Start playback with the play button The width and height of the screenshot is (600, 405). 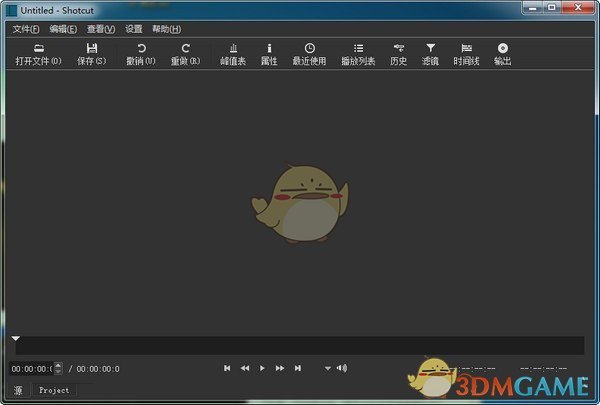(262, 368)
